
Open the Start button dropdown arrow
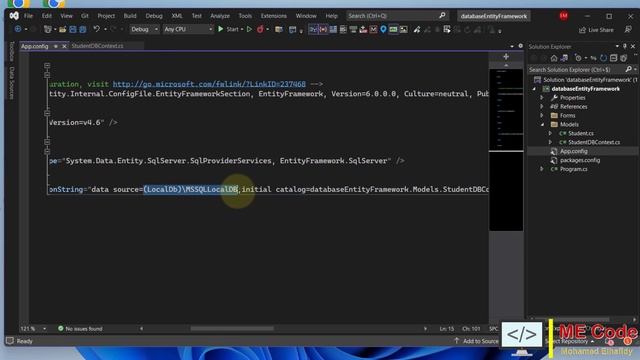(x=242, y=29)
